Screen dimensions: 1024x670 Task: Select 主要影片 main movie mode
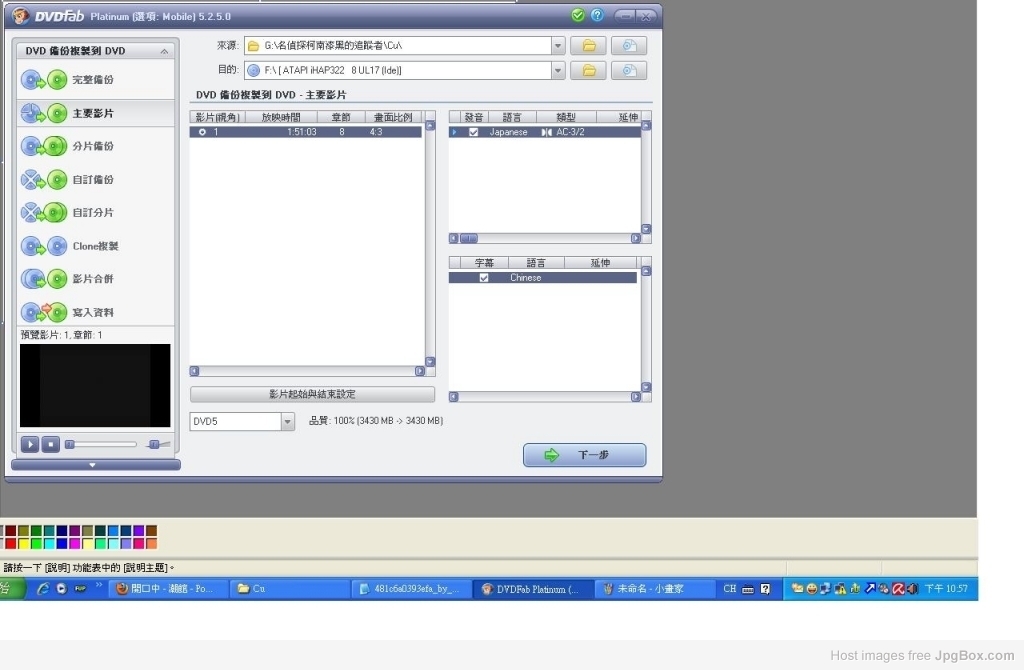[92, 113]
